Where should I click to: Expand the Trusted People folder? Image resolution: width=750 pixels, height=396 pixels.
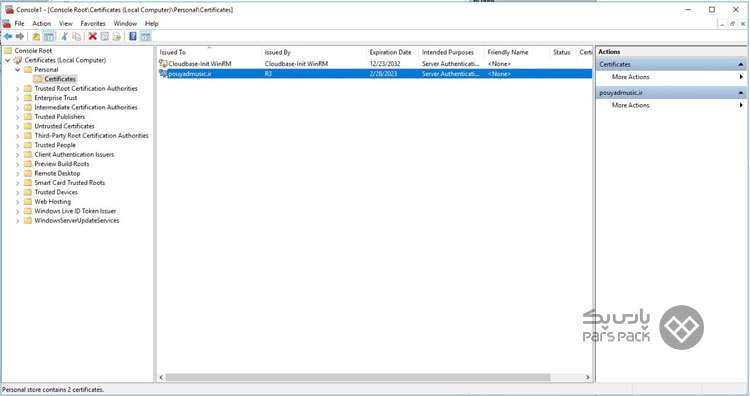[18, 145]
